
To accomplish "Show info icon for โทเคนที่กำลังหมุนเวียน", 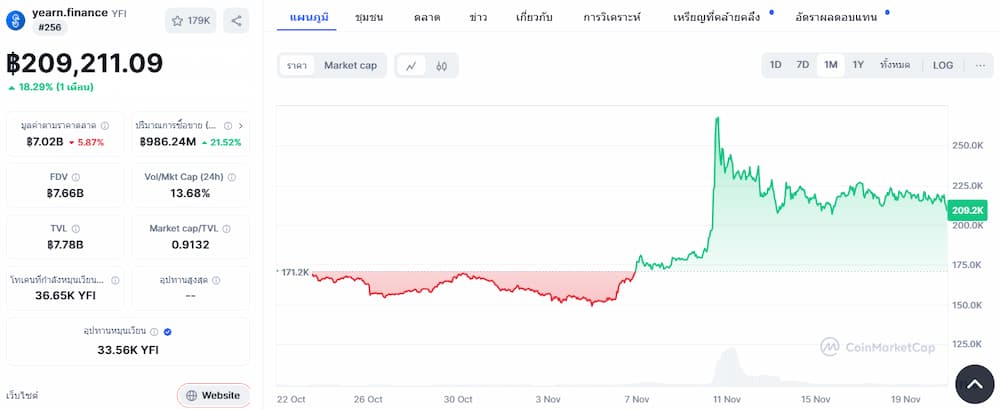I will pos(115,280).
